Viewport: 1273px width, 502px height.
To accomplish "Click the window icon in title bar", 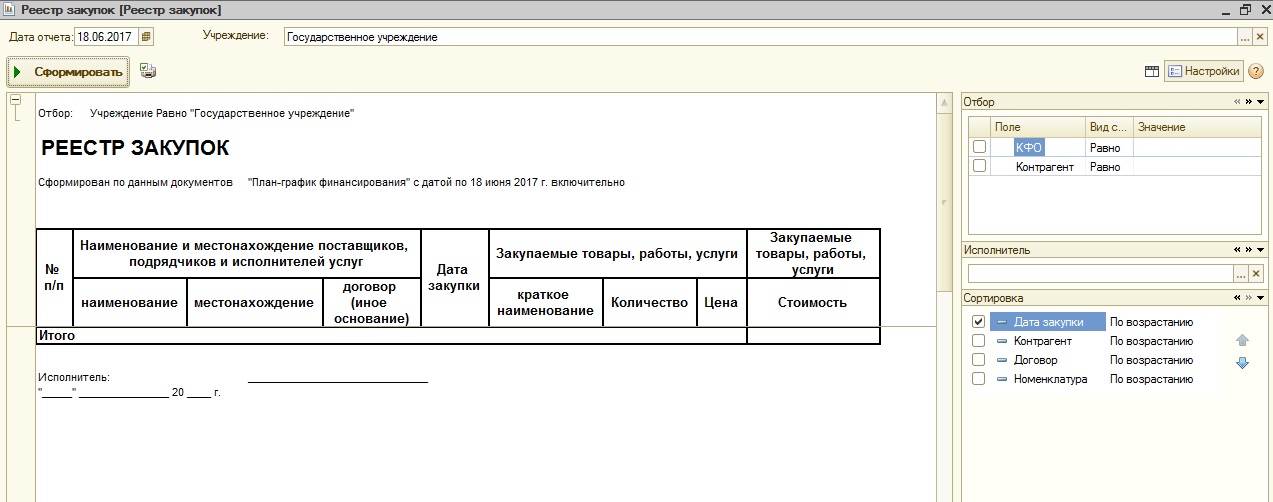I will click(8, 9).
